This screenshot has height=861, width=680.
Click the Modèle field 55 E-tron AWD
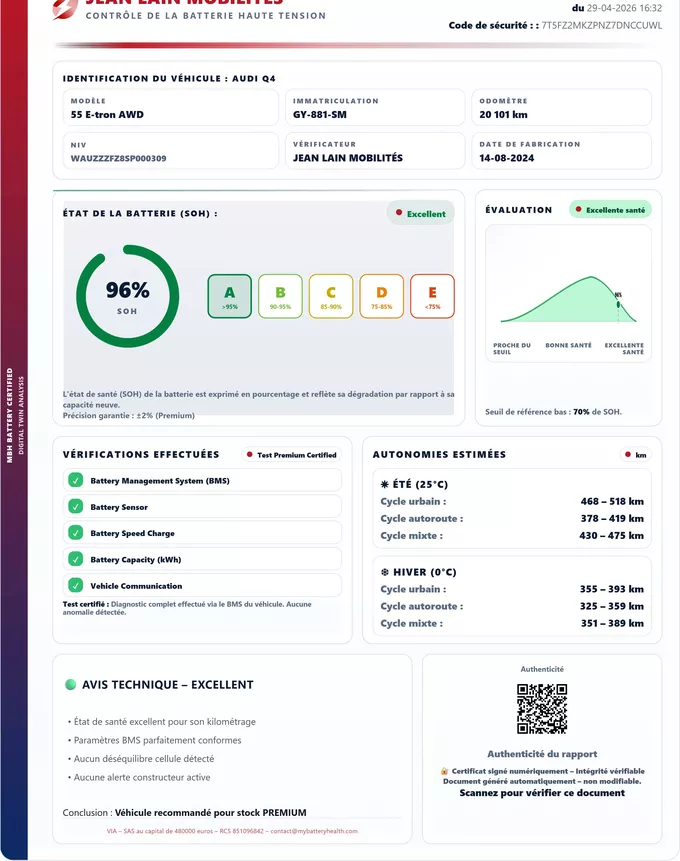170,108
